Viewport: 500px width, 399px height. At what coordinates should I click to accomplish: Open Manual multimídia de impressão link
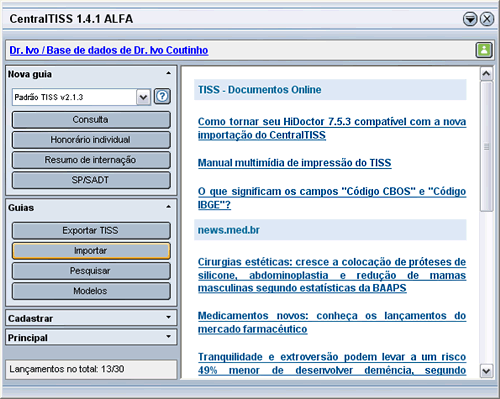coord(294,163)
